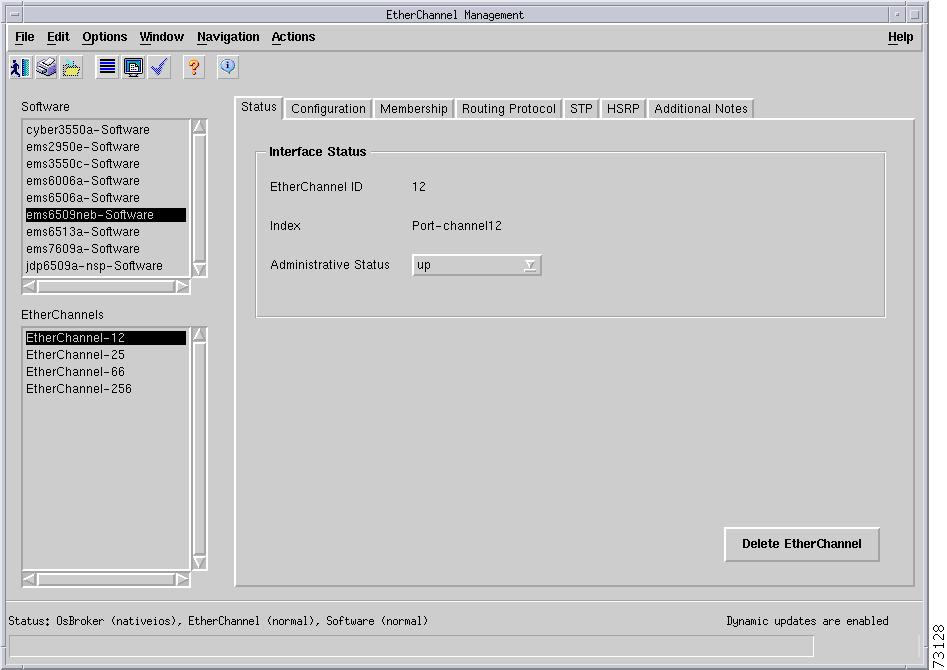Switch to the HSRP tab

click(623, 109)
